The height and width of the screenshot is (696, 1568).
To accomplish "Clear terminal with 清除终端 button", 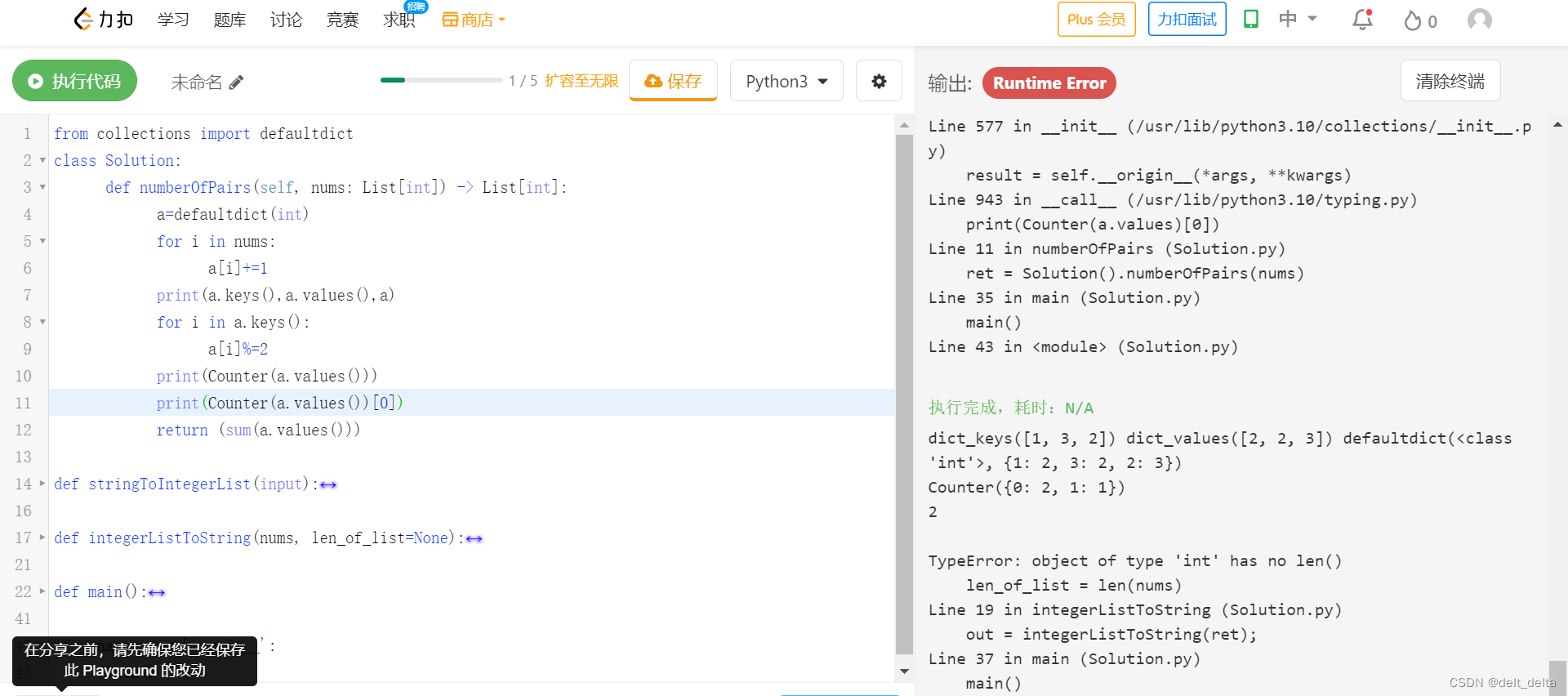I will pos(1450,81).
